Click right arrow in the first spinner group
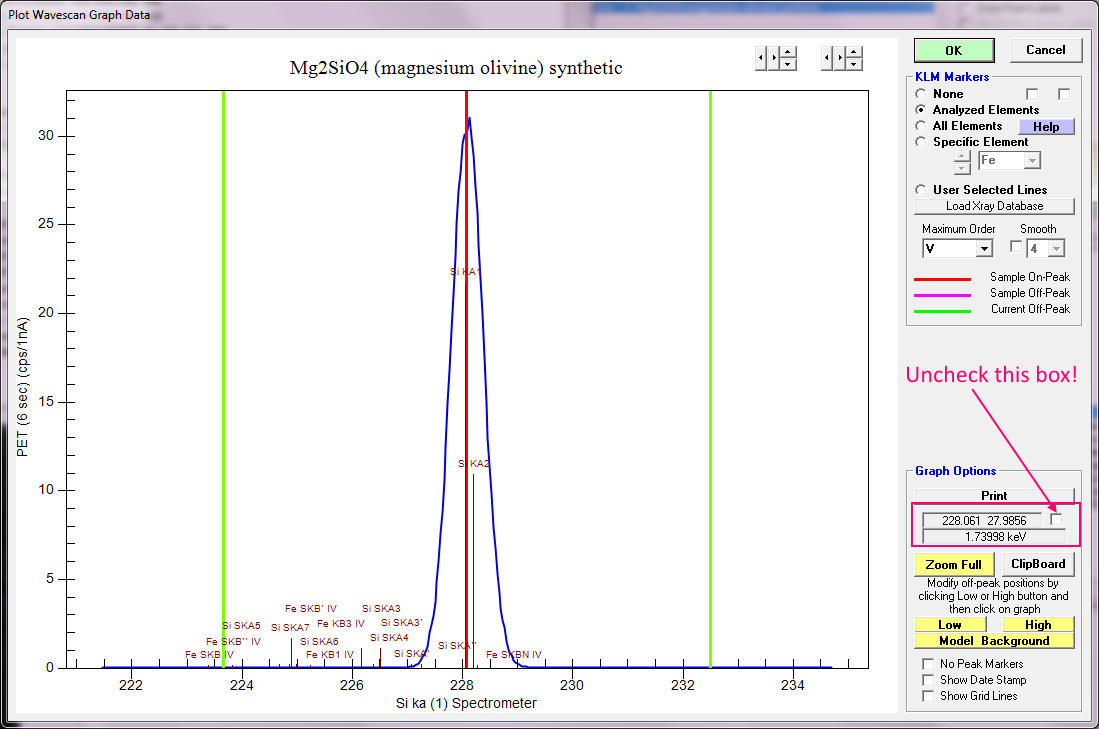The image size is (1099, 729). tap(774, 58)
